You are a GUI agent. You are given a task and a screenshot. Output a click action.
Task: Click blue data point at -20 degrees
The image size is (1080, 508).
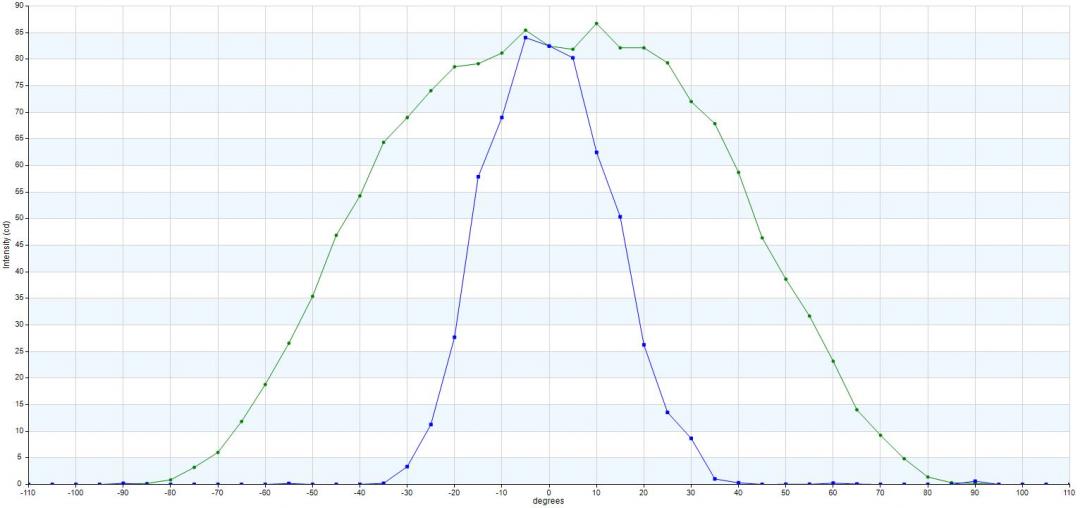(454, 337)
